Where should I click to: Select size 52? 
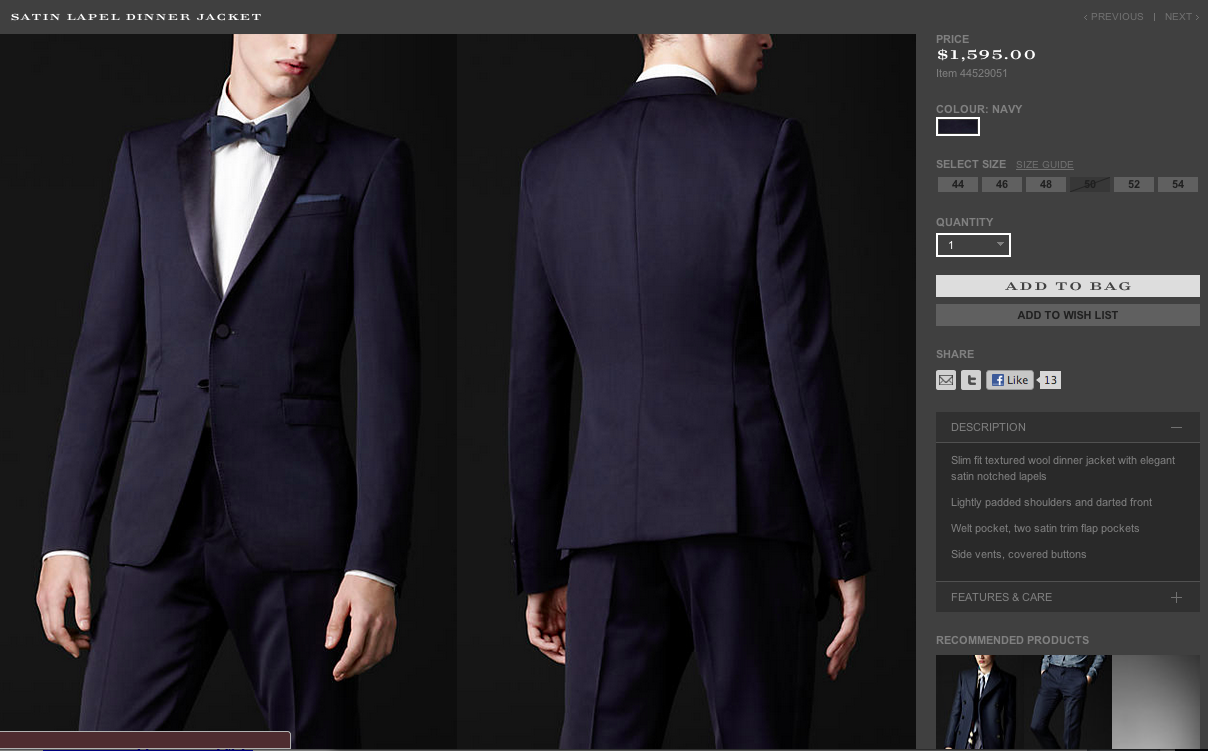[x=1133, y=184]
